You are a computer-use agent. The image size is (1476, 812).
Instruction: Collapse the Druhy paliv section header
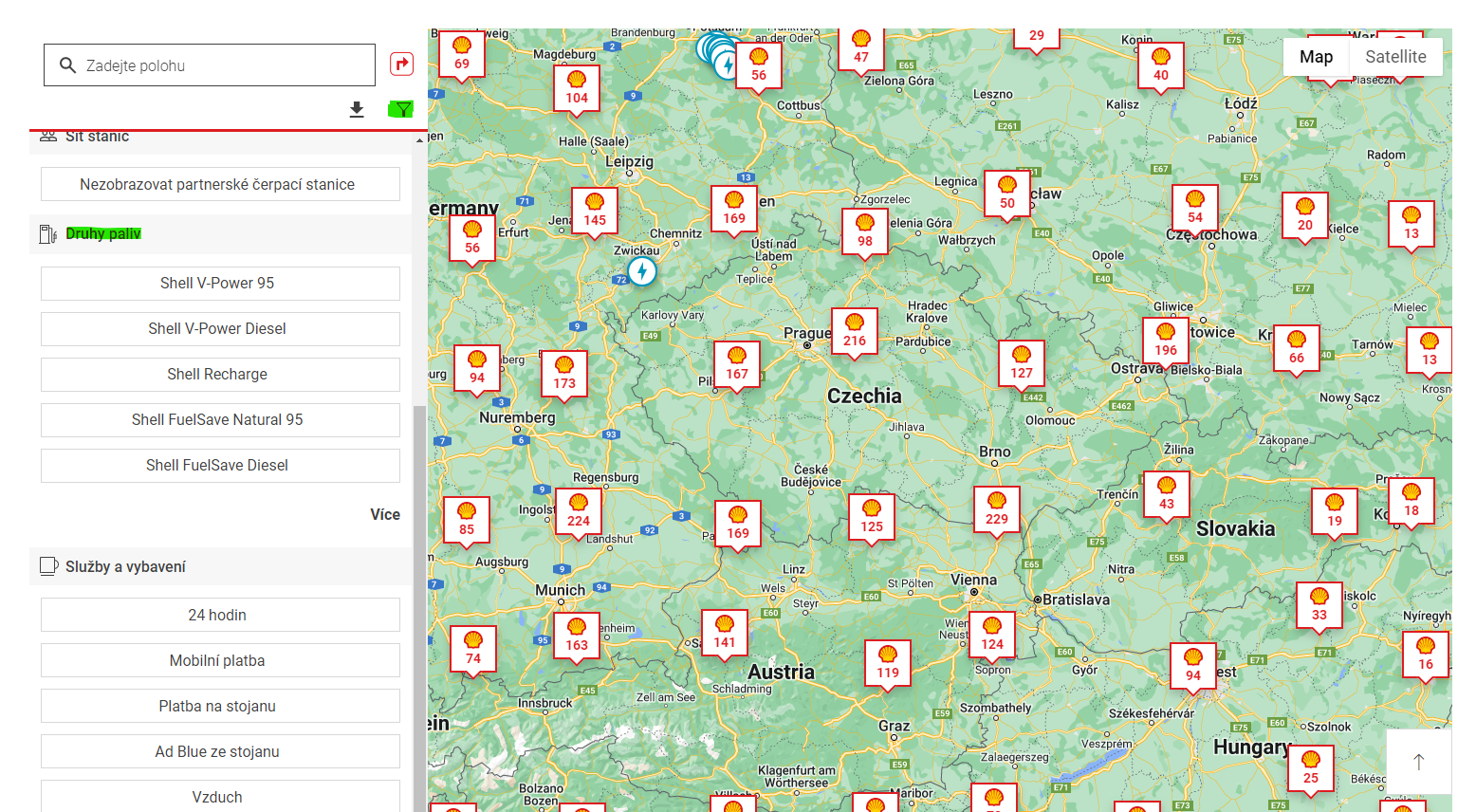pyautogui.click(x=220, y=233)
